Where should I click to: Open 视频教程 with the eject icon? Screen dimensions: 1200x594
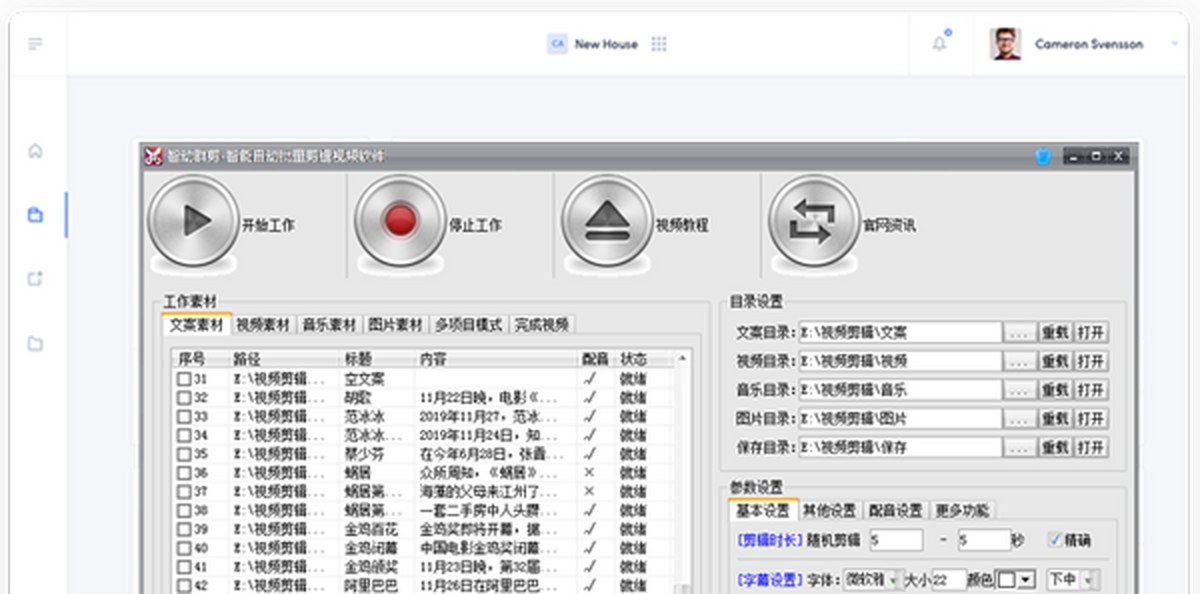(x=607, y=223)
